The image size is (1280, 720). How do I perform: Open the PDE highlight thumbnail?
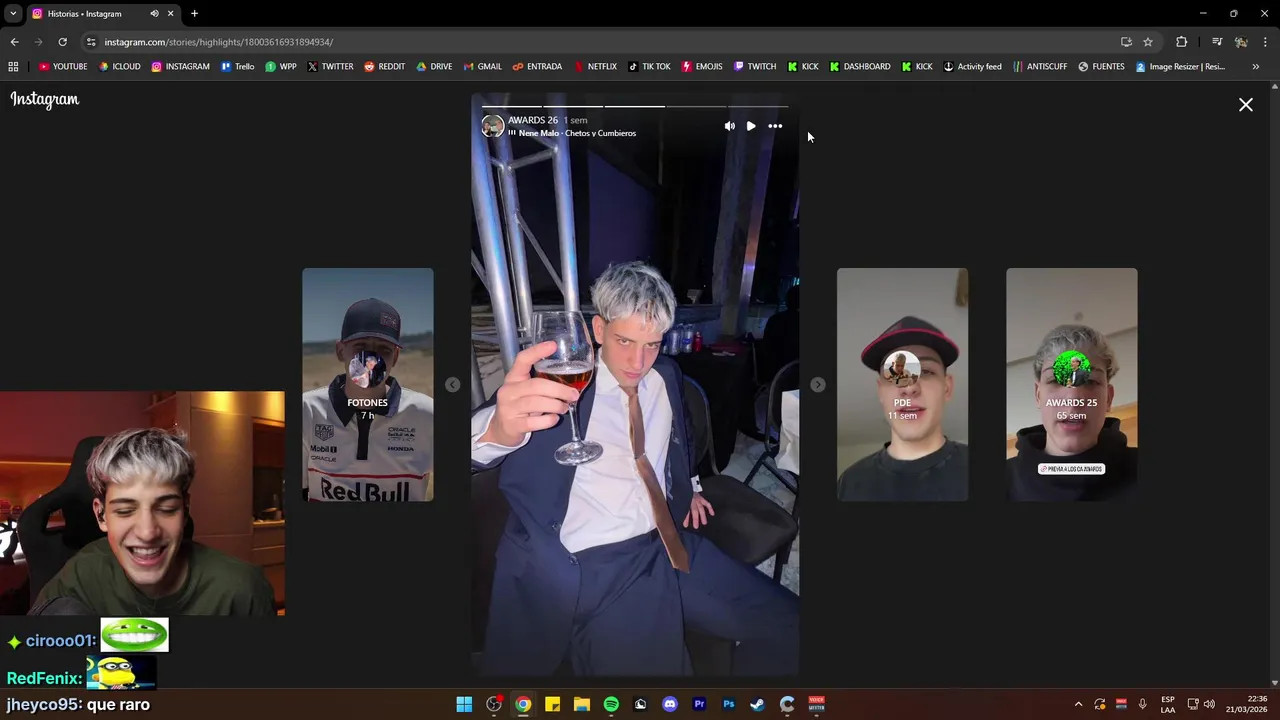click(x=902, y=384)
